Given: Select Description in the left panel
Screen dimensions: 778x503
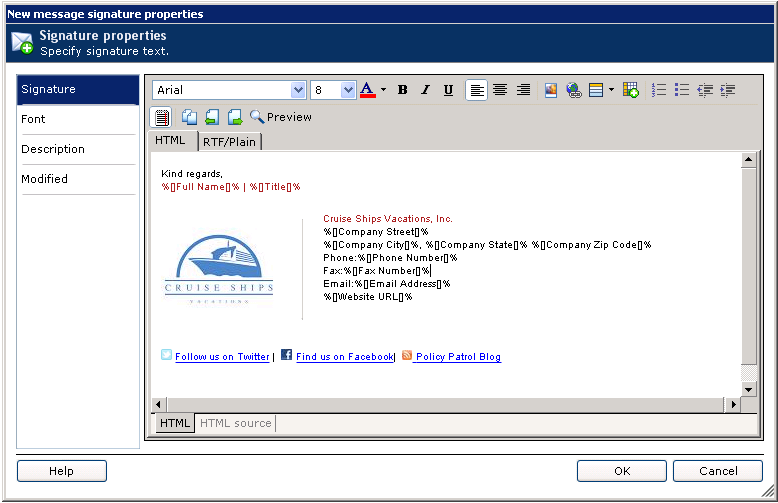Looking at the screenshot, I should pyautogui.click(x=53, y=149).
